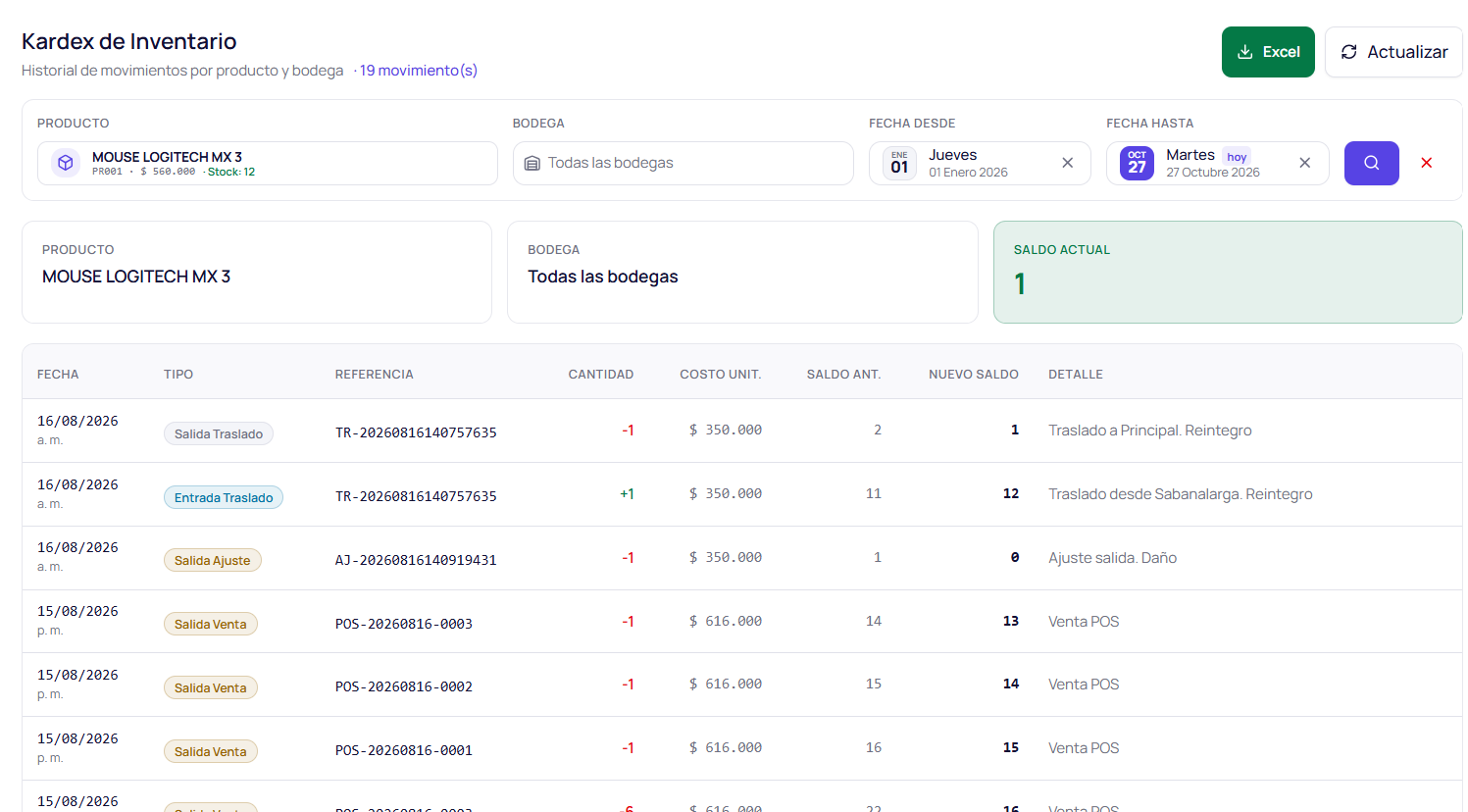Click the TIPO column header

coord(178,375)
